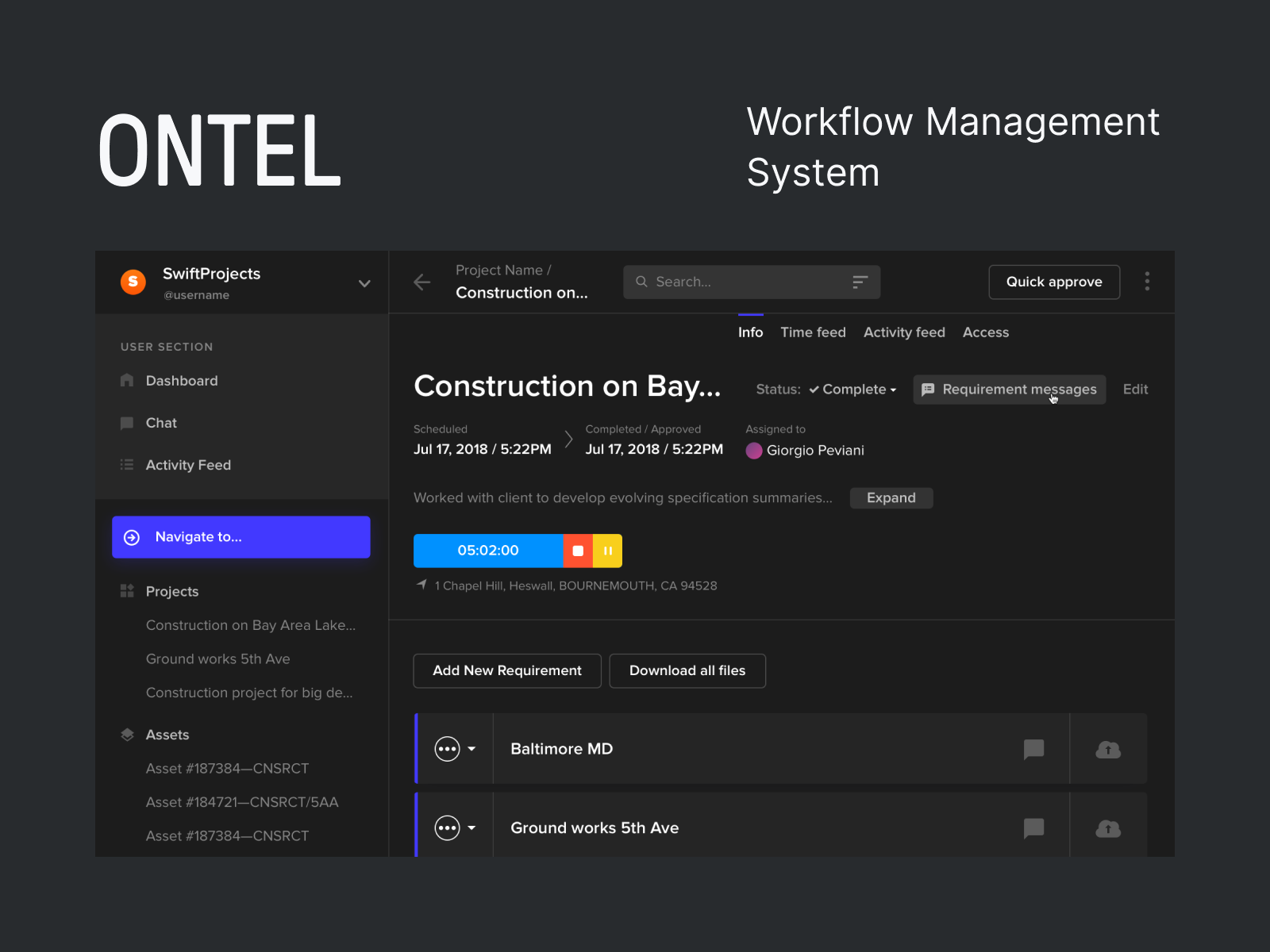
Task: Open Ground works 5th Ave row comments icon
Action: pos(1033,828)
